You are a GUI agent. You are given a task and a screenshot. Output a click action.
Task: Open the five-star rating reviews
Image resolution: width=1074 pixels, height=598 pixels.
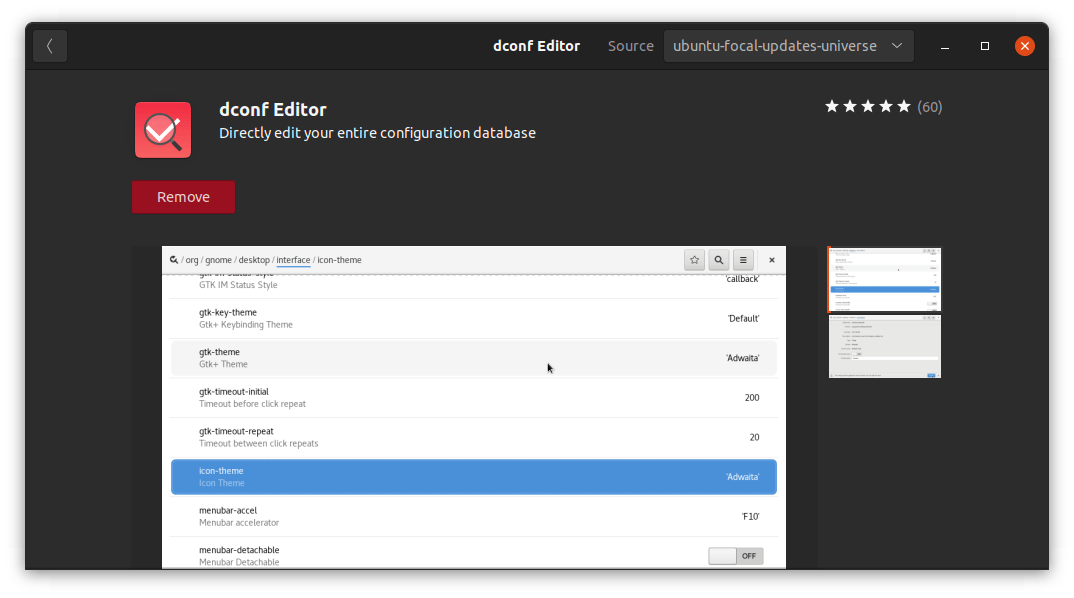[x=868, y=107]
